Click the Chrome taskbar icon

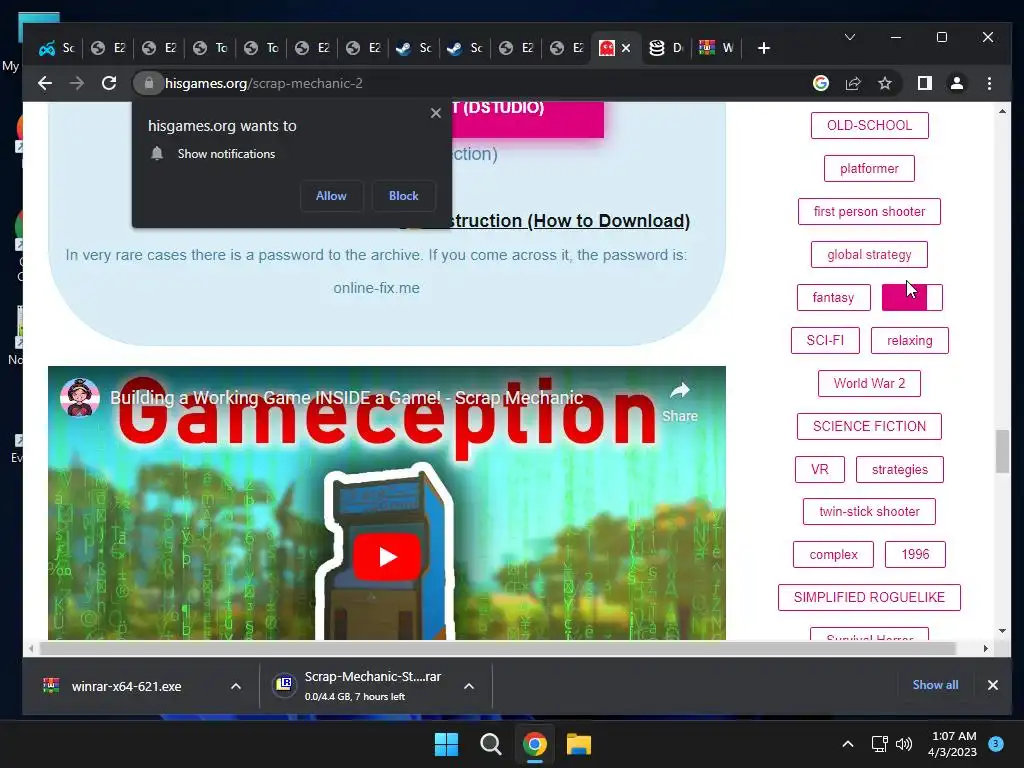(x=534, y=744)
